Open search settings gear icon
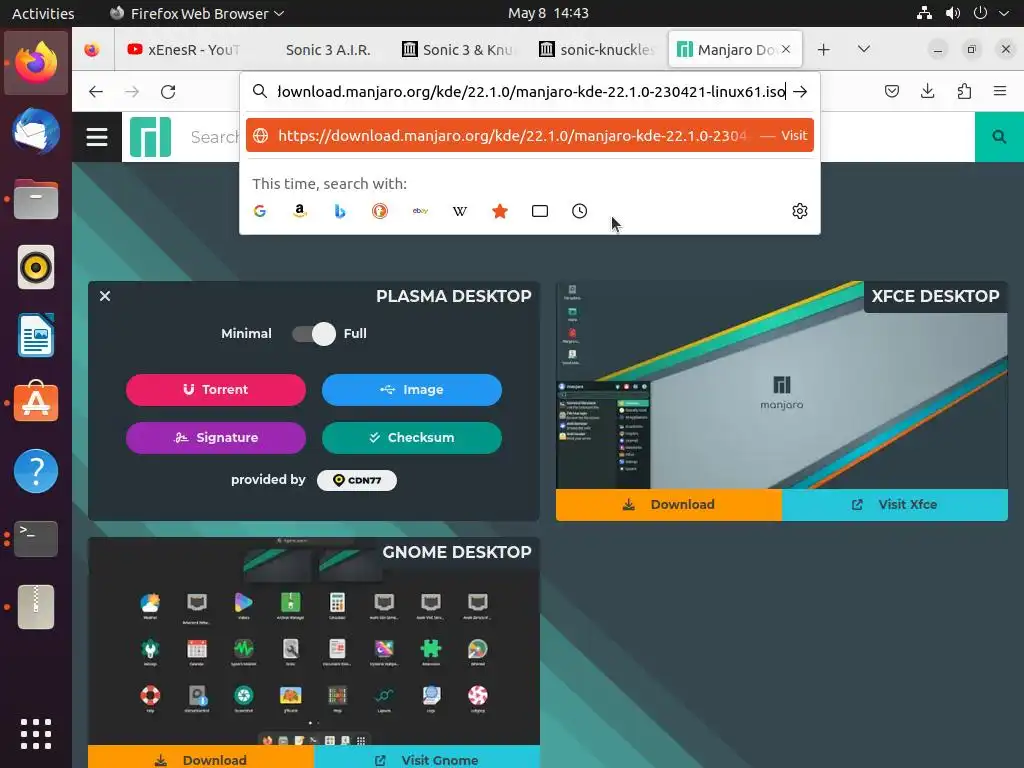Viewport: 1024px width, 768px height. 799,211
